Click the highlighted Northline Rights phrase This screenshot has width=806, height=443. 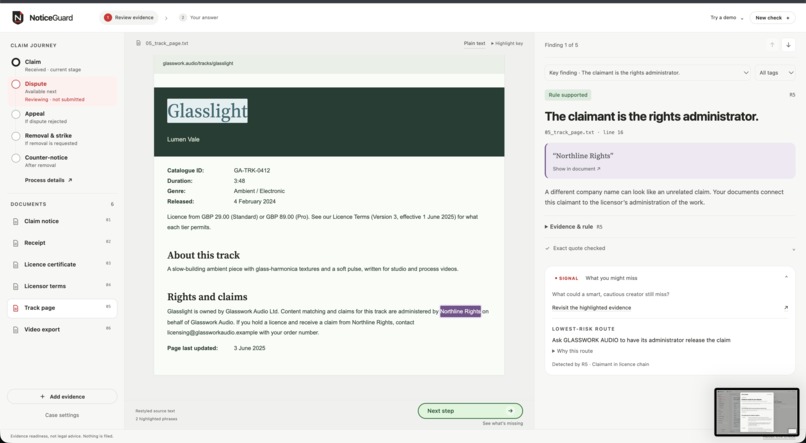coord(460,311)
